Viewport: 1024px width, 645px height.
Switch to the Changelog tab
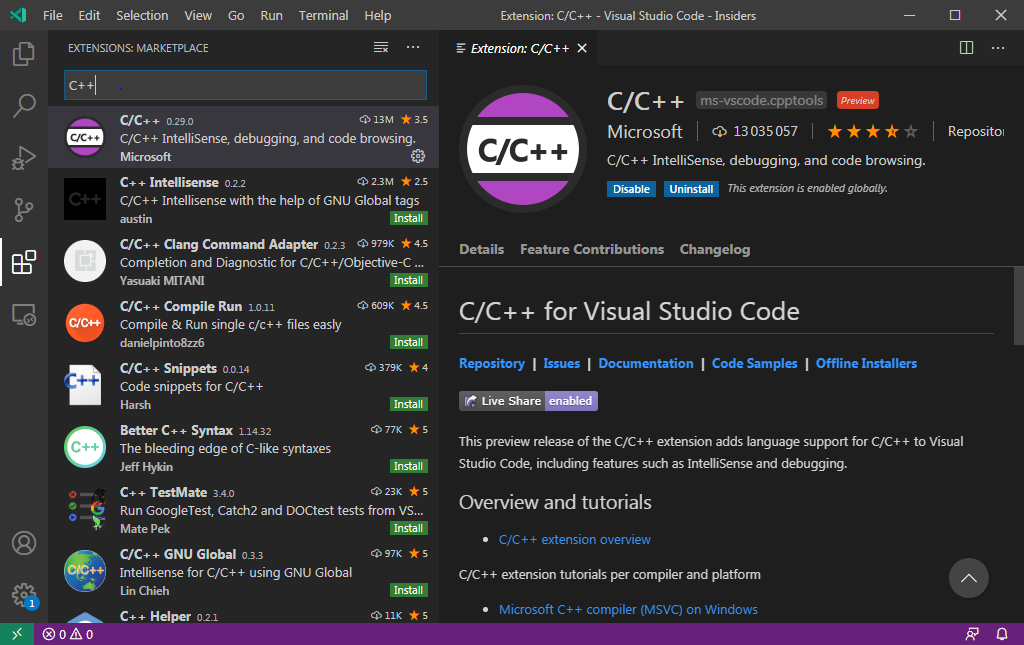point(714,249)
